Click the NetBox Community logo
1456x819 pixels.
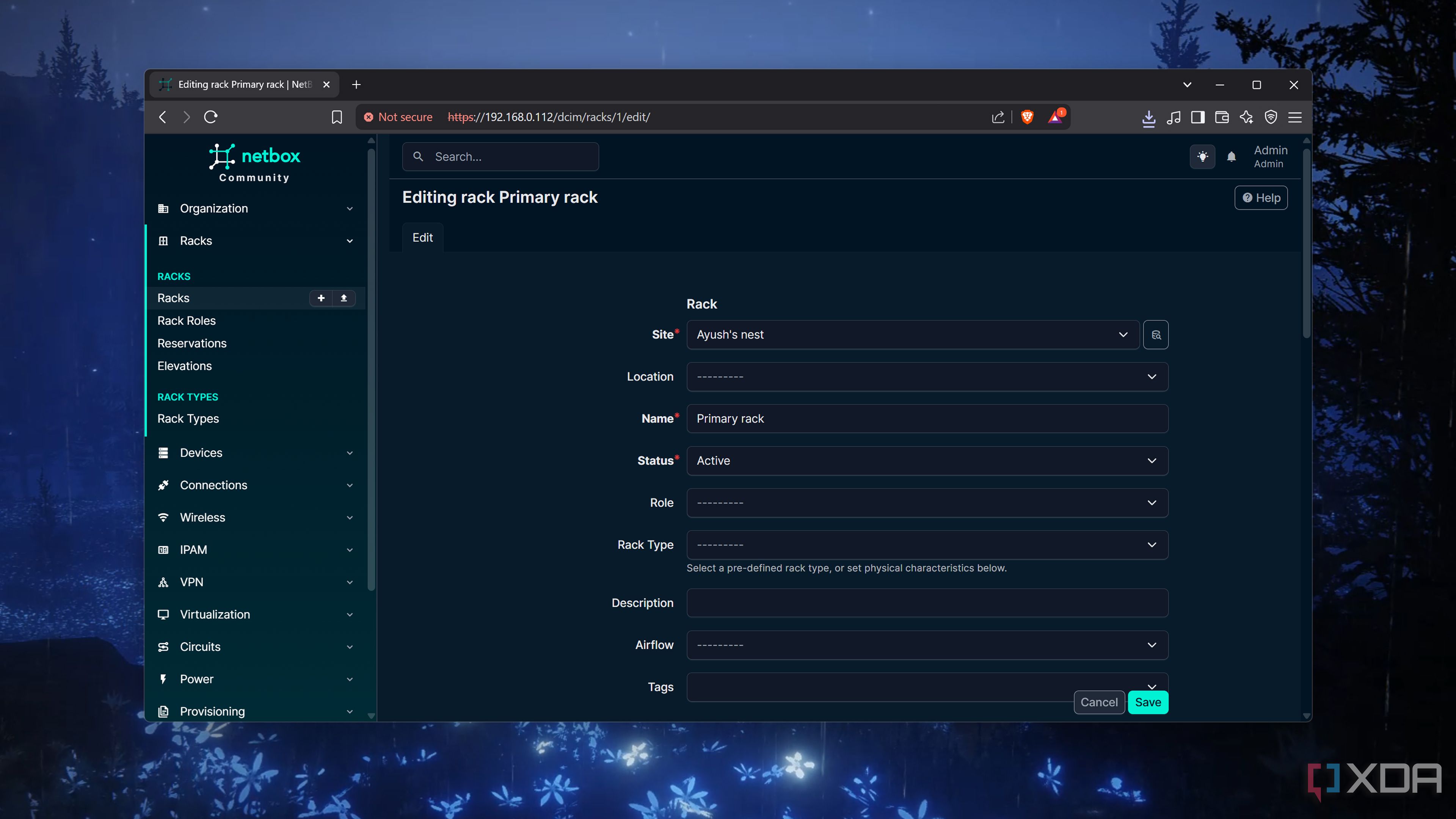(254, 163)
